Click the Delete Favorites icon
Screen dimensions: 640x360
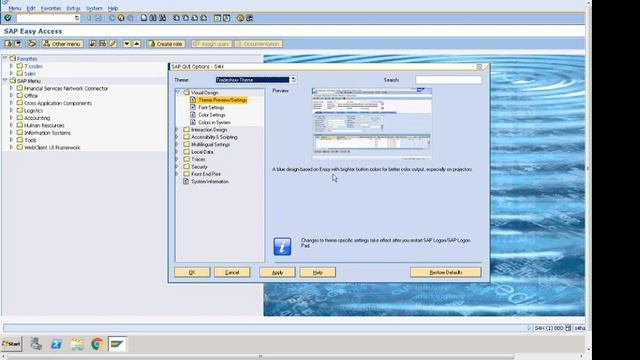tap(103, 44)
